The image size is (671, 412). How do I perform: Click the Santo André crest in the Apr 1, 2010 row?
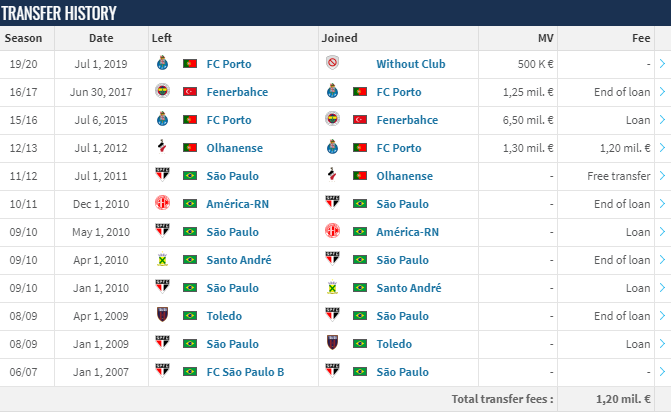(162, 259)
